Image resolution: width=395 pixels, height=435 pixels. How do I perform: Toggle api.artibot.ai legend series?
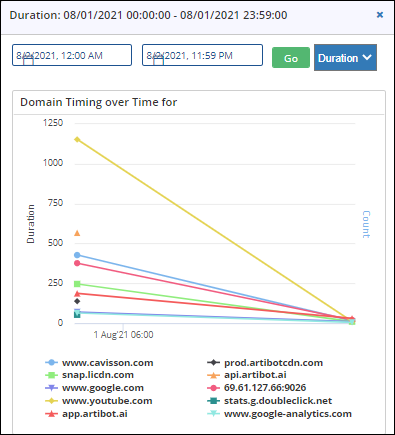(x=247, y=375)
